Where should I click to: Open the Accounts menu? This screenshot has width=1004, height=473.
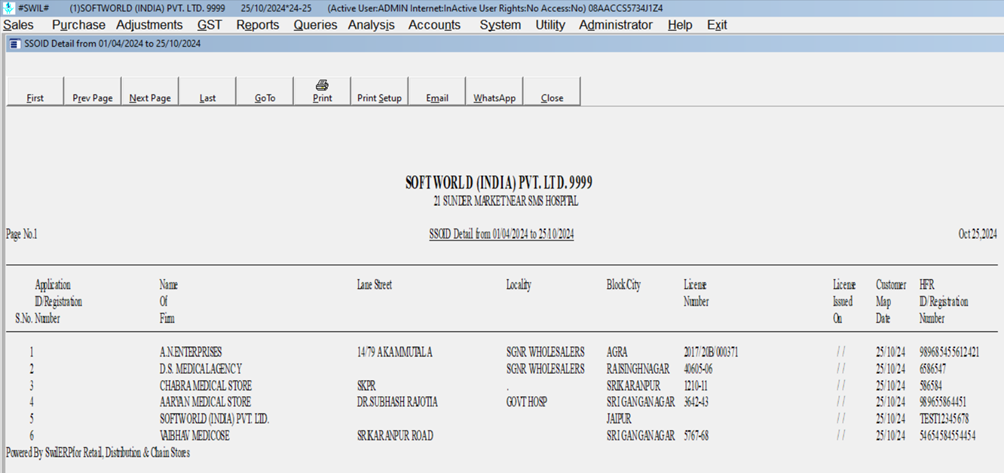point(434,25)
